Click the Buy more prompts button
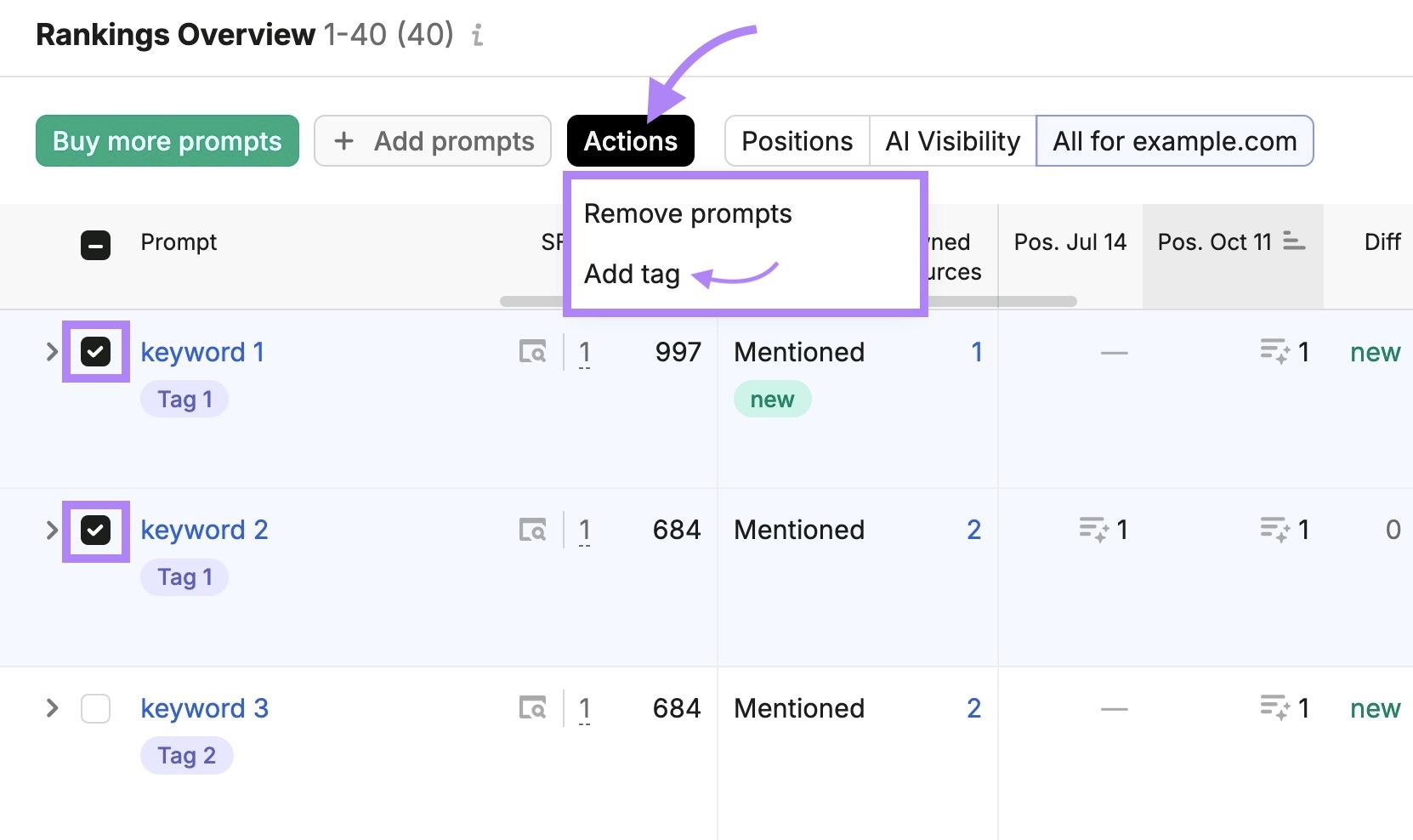 [x=167, y=141]
